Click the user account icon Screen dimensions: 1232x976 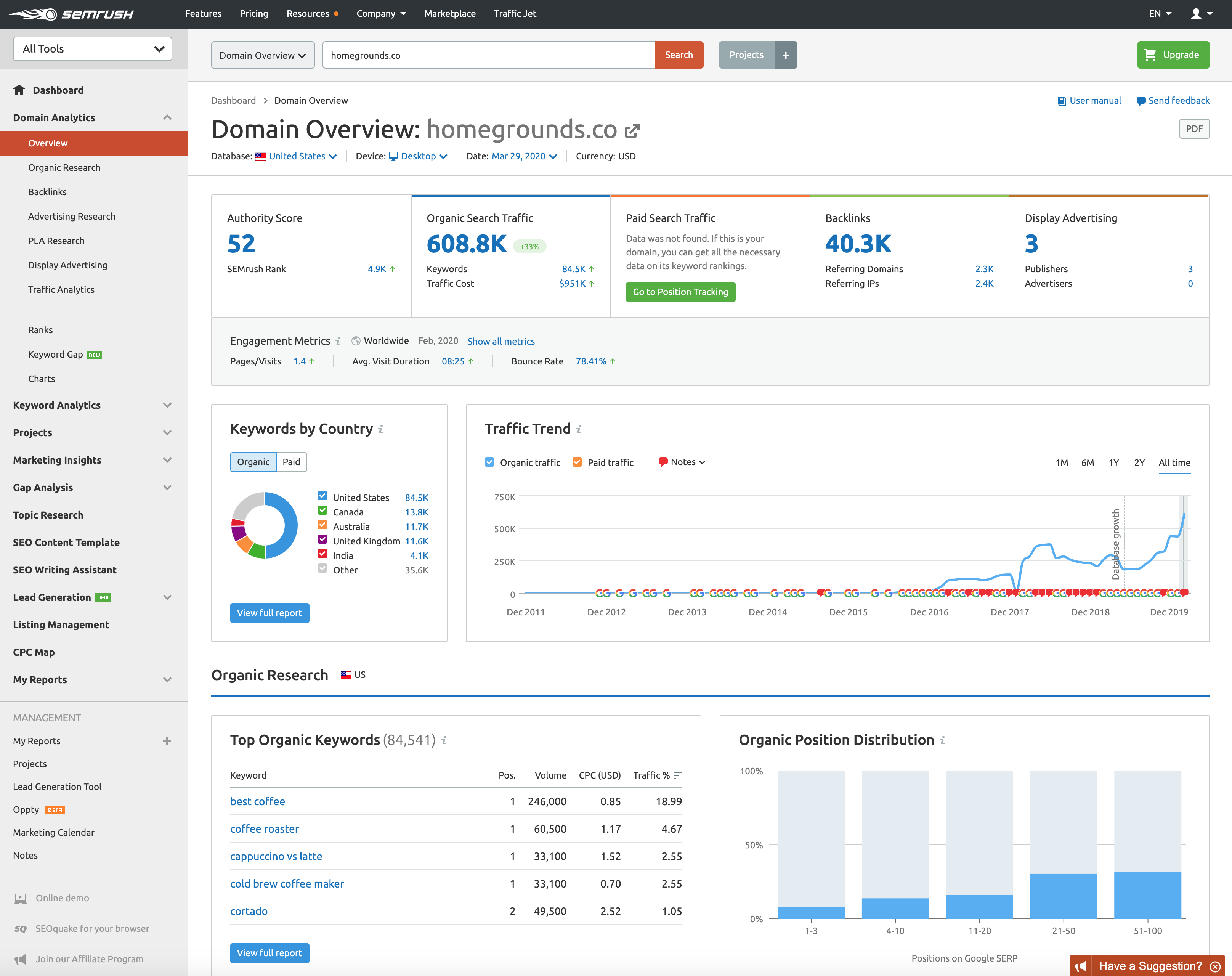tap(1195, 14)
